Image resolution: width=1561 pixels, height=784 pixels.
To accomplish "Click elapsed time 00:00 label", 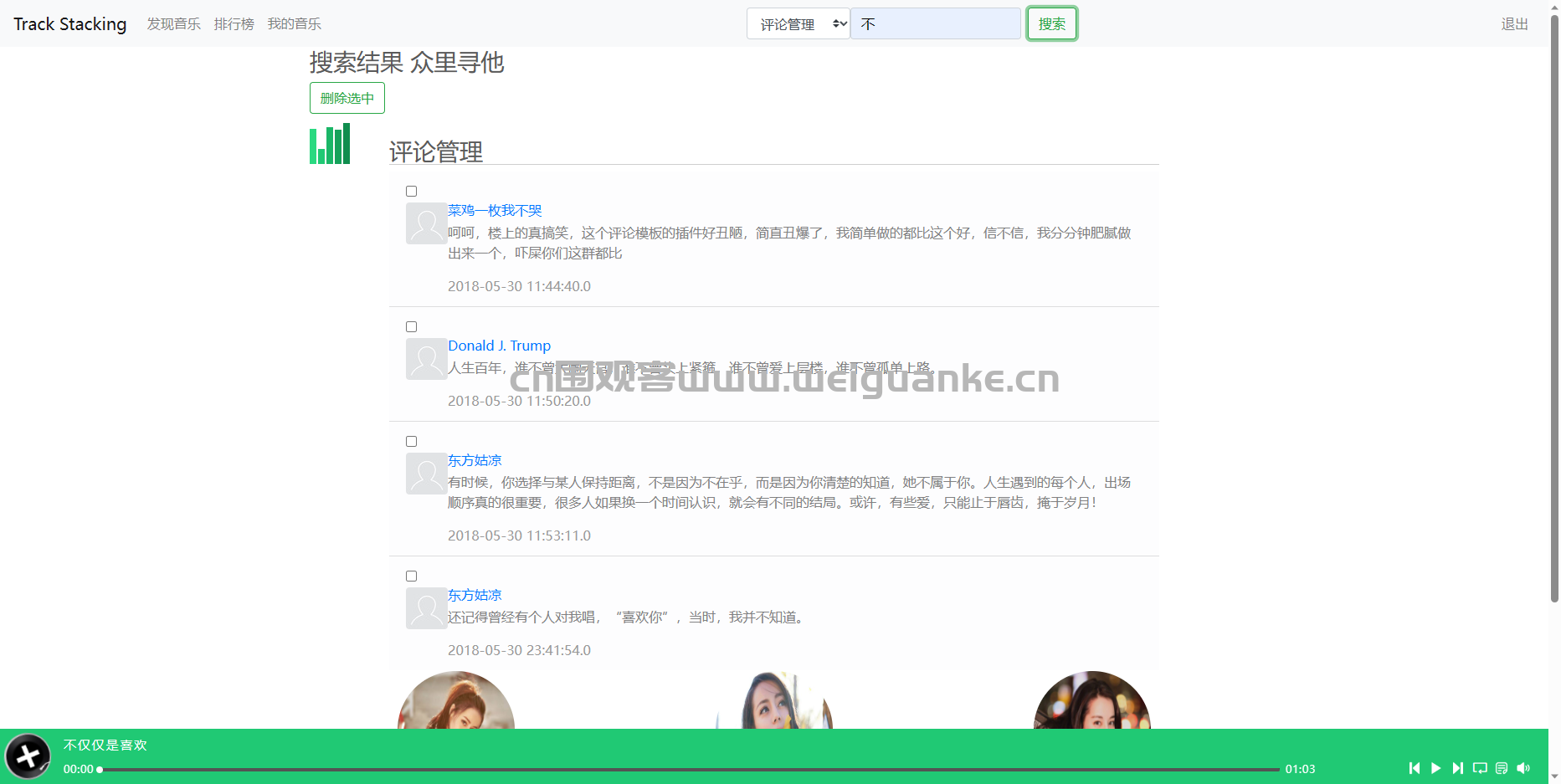I will [79, 769].
